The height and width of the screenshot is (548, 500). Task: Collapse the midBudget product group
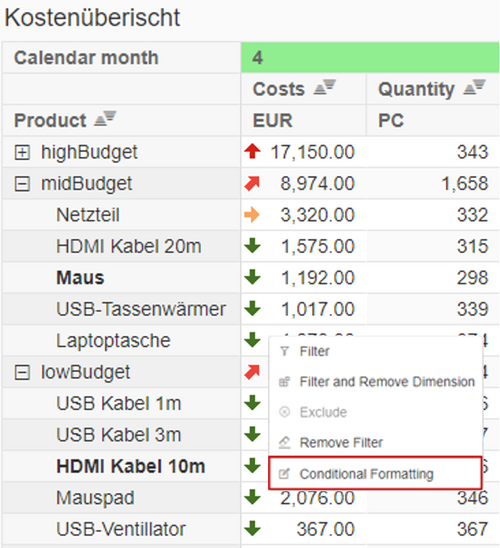[22, 184]
